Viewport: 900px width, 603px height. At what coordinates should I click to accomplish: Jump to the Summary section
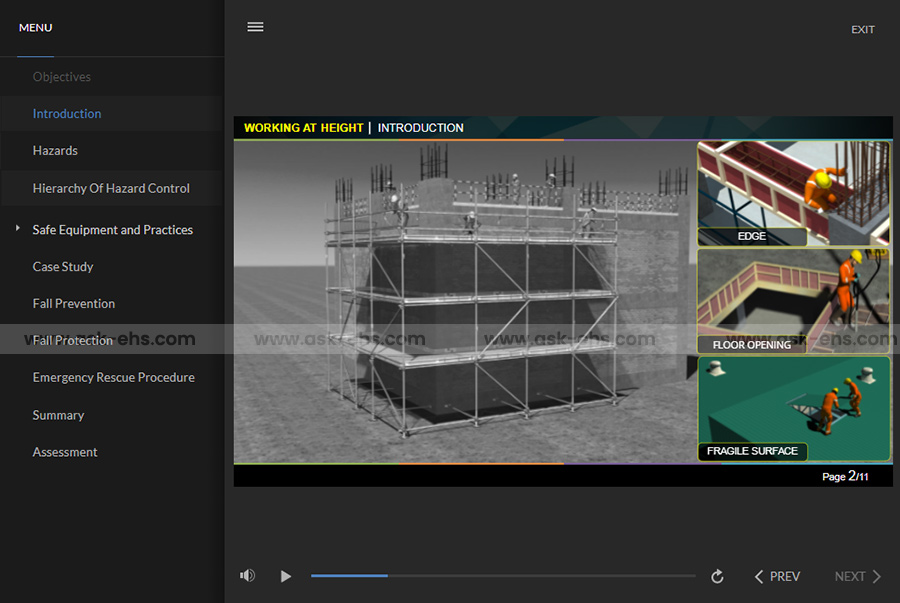pyautogui.click(x=58, y=415)
